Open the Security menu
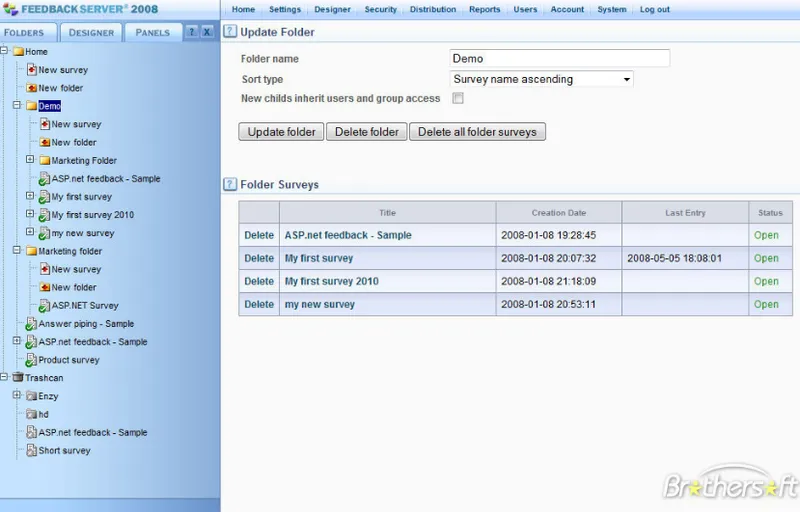Viewport: 800px width, 512px height. tap(381, 9)
